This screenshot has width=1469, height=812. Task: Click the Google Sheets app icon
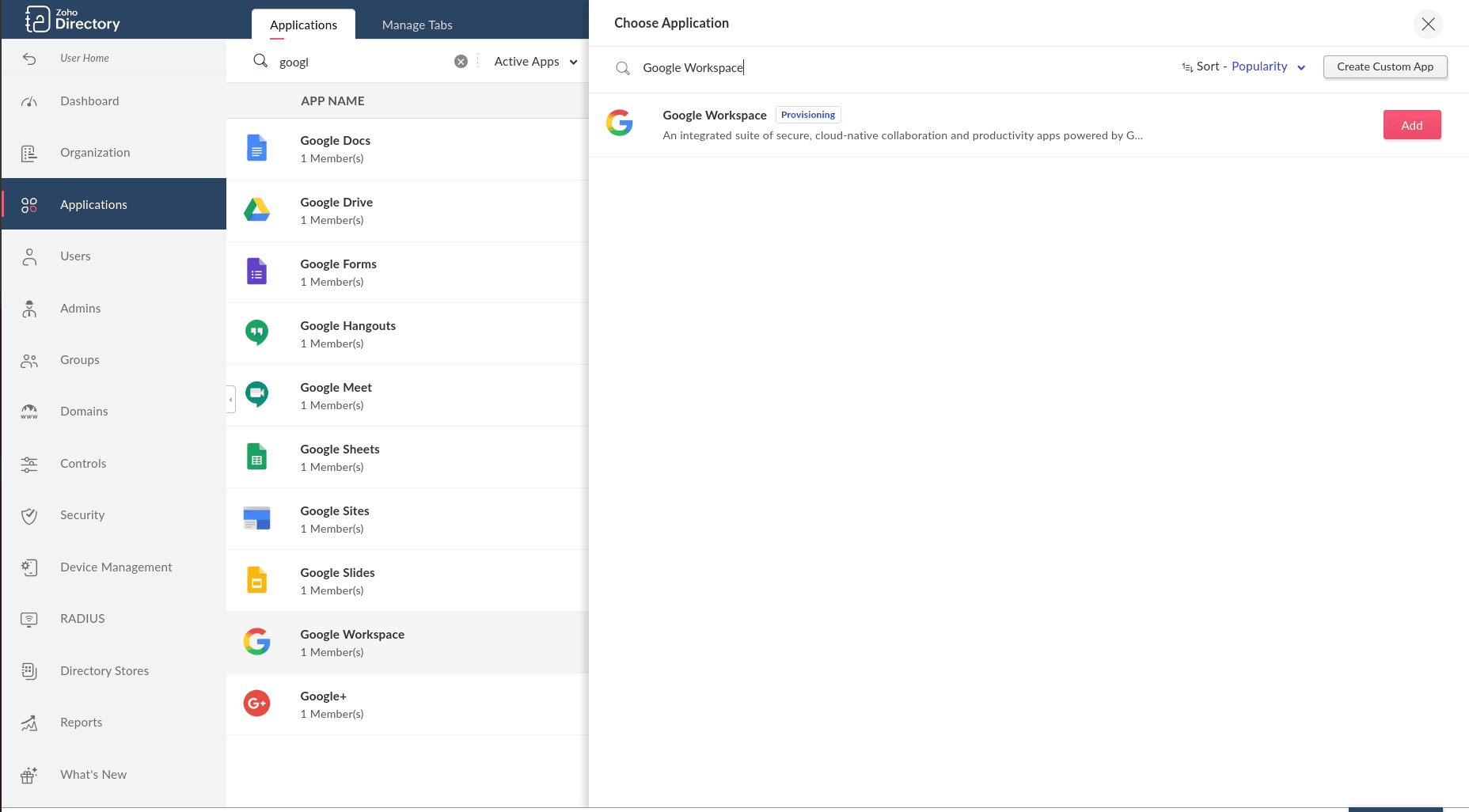pos(256,457)
